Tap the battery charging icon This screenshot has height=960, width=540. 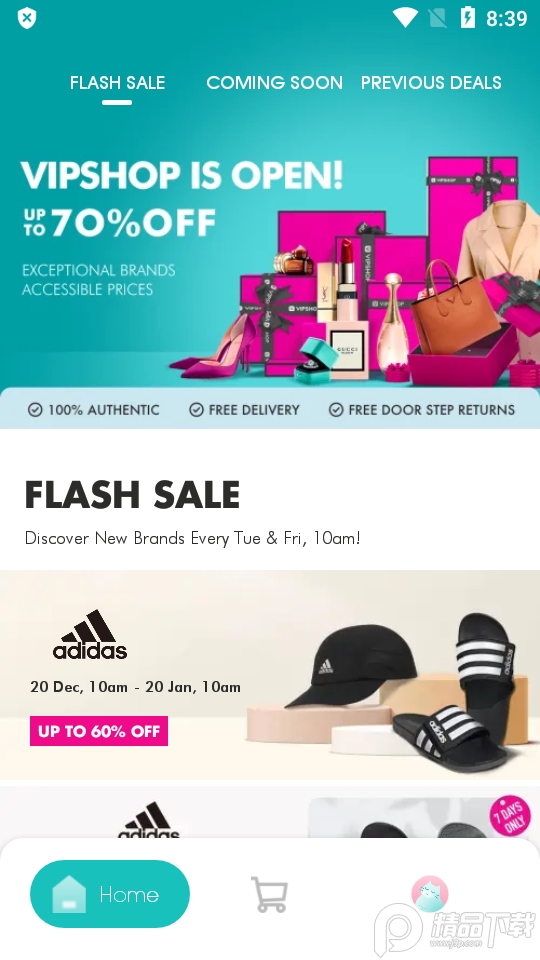pyautogui.click(x=468, y=18)
